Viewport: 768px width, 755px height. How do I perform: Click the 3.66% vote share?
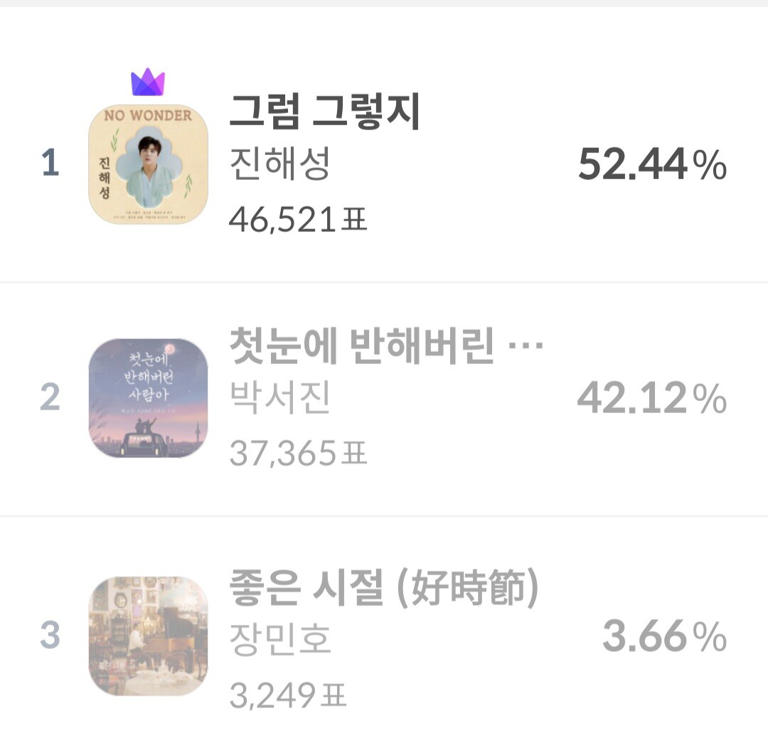[x=664, y=636]
